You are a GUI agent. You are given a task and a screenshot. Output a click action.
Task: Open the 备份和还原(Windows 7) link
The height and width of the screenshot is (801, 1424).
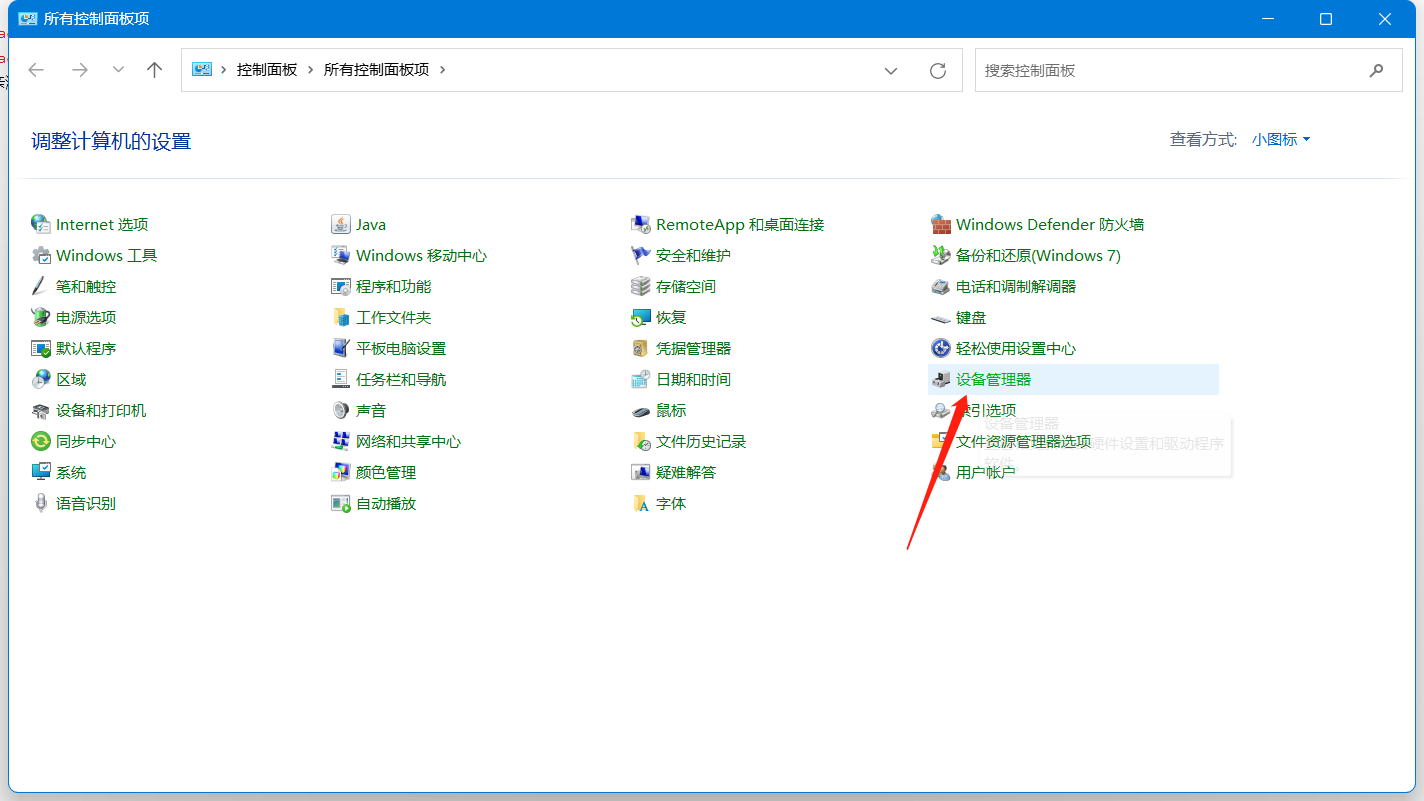[x=1038, y=255]
